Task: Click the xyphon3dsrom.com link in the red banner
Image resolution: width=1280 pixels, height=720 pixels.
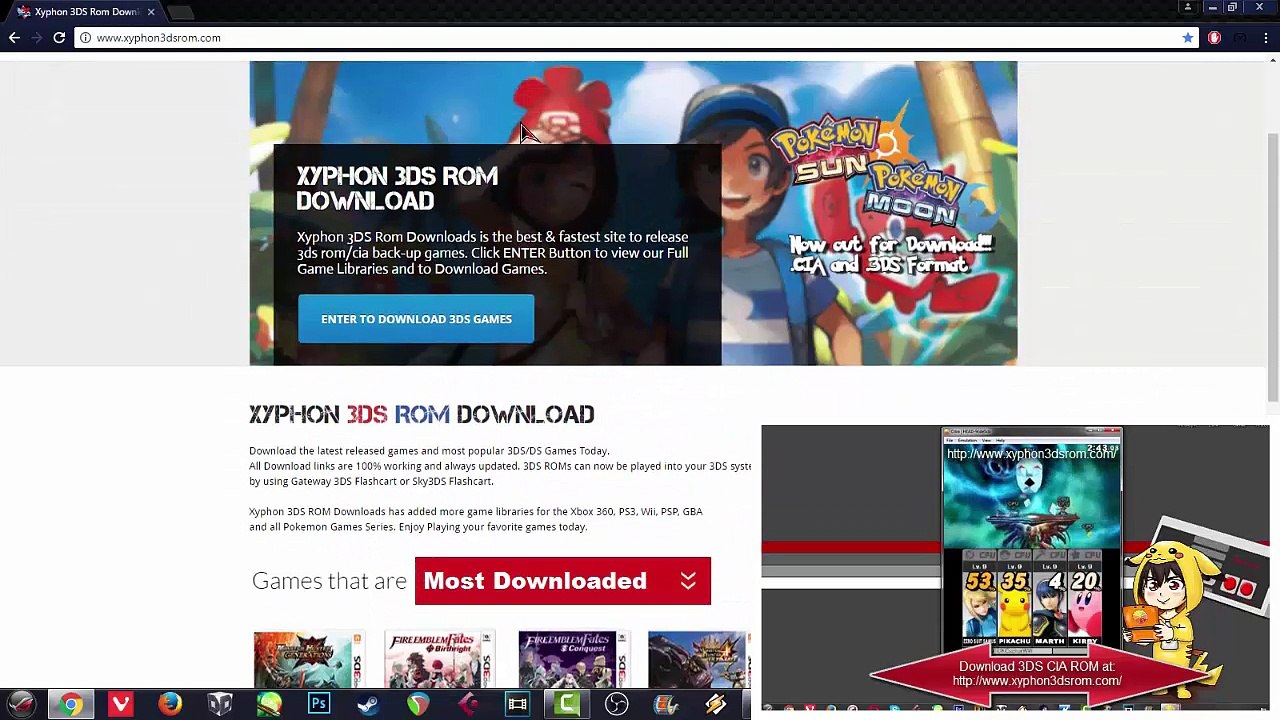Action: tap(1037, 680)
